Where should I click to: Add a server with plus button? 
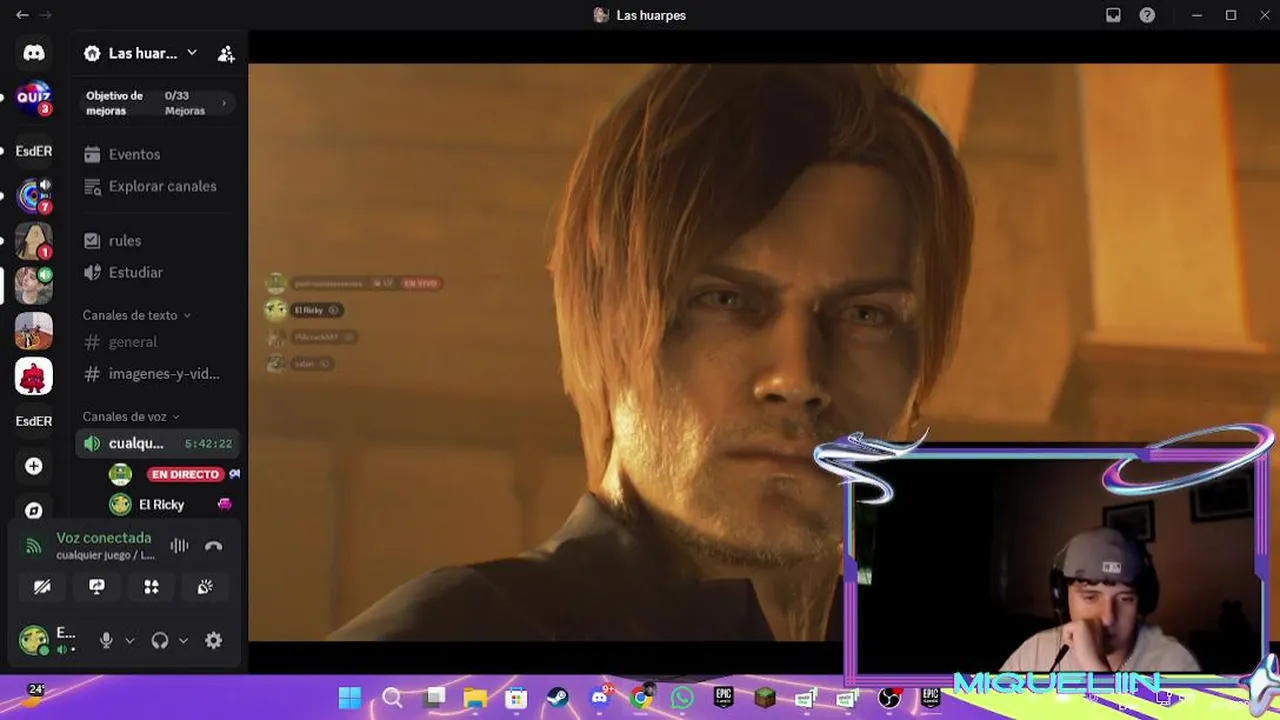tap(34, 466)
